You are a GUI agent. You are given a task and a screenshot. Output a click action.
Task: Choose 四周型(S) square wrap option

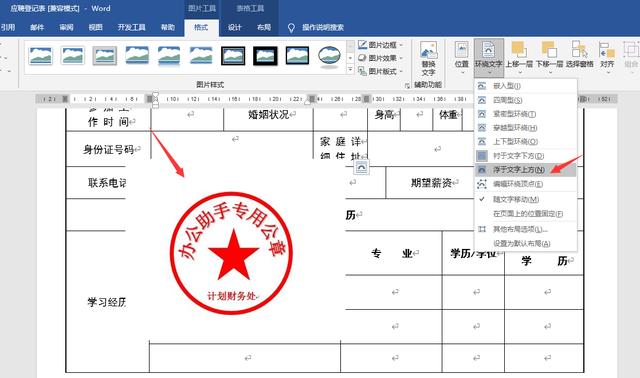(x=526, y=100)
